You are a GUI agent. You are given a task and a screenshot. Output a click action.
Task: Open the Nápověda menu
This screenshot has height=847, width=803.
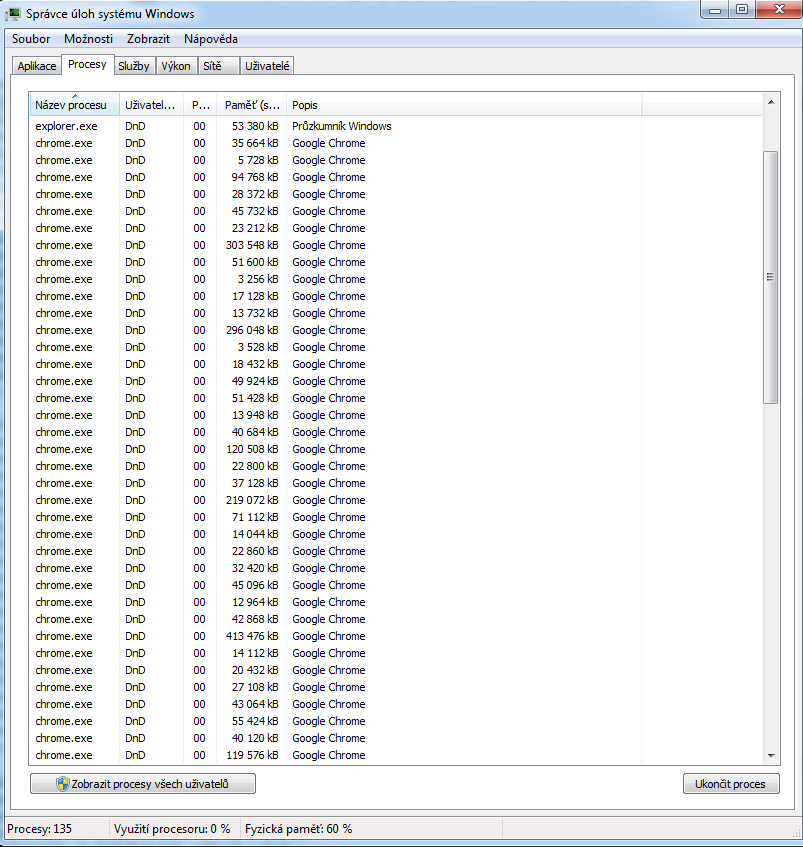[x=211, y=39]
